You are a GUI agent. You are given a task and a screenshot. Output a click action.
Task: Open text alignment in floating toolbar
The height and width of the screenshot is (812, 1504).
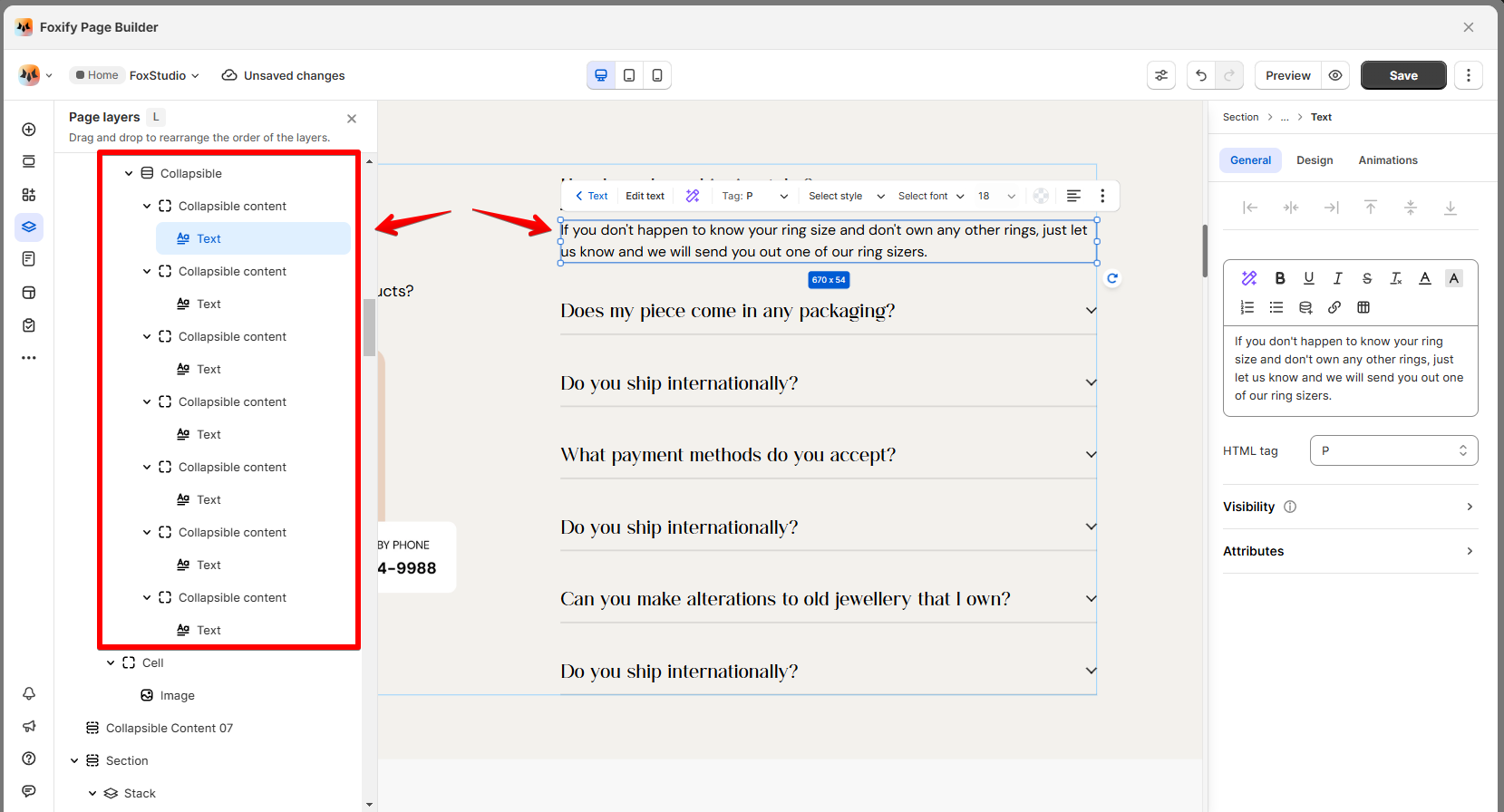[x=1073, y=196]
